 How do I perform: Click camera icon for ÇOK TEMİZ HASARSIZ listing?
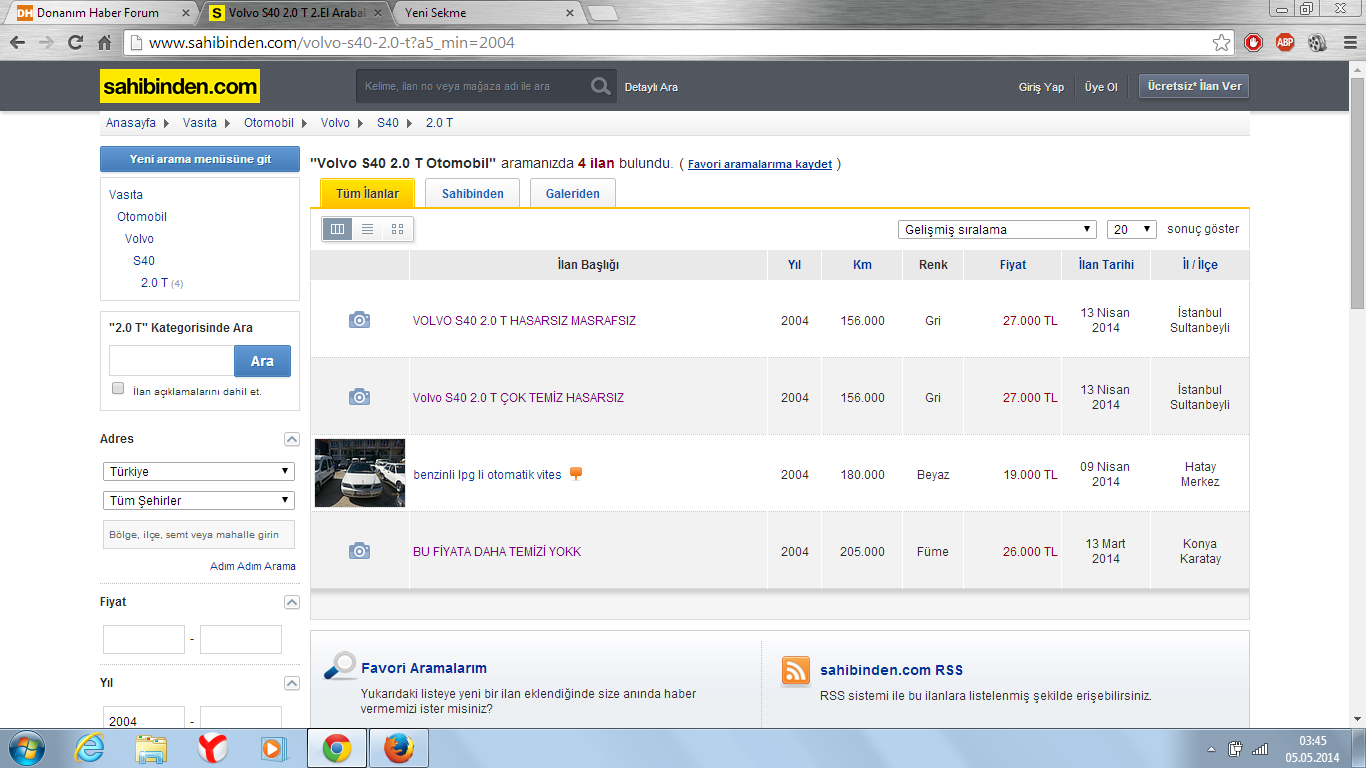pyautogui.click(x=359, y=397)
